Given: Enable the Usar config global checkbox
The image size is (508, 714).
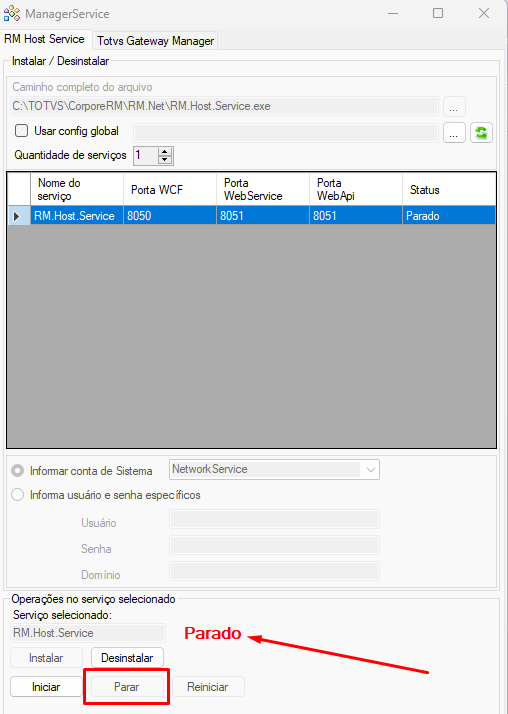Looking at the screenshot, I should (21, 131).
